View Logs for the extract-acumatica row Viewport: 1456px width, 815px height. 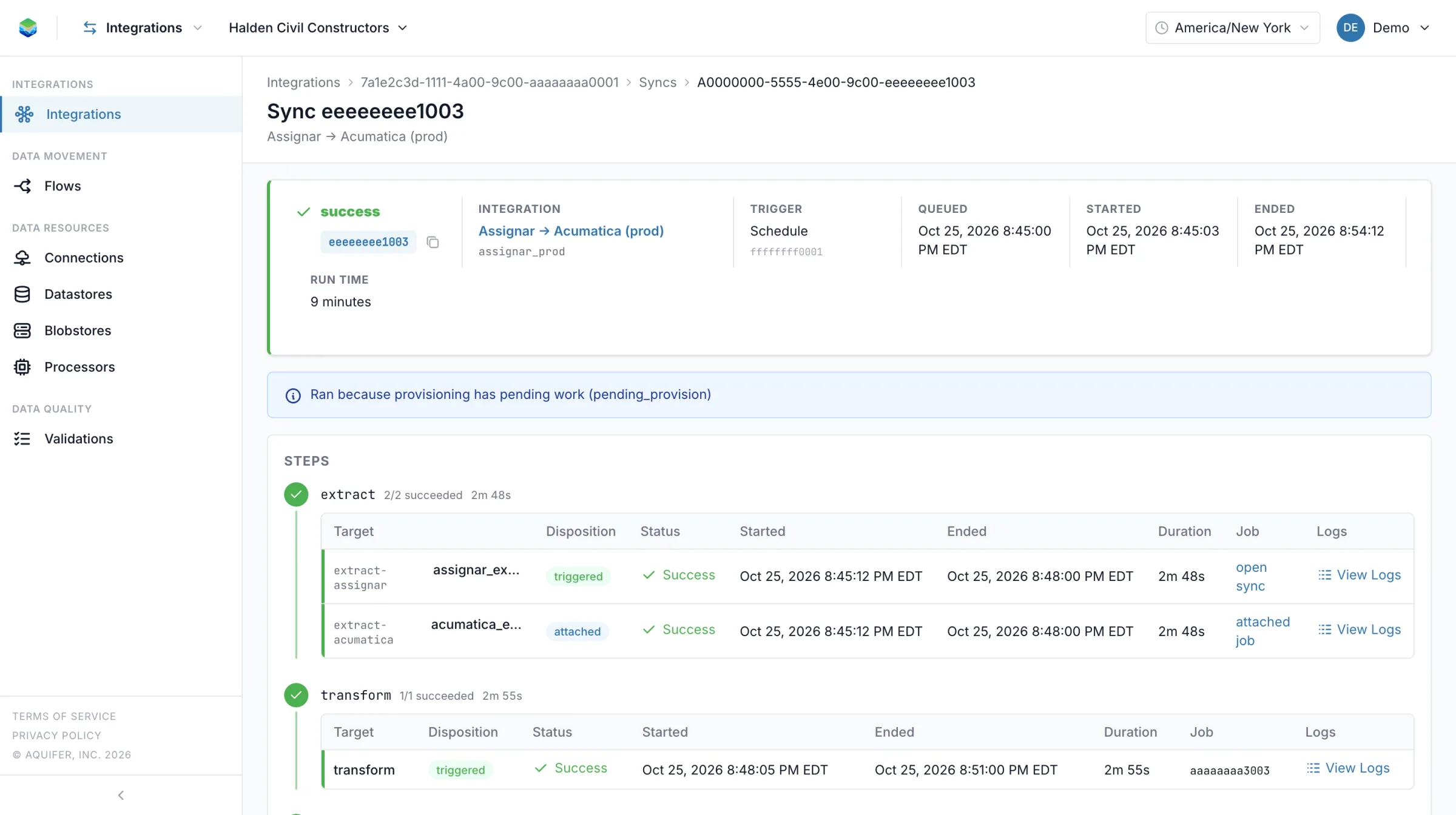click(1360, 629)
